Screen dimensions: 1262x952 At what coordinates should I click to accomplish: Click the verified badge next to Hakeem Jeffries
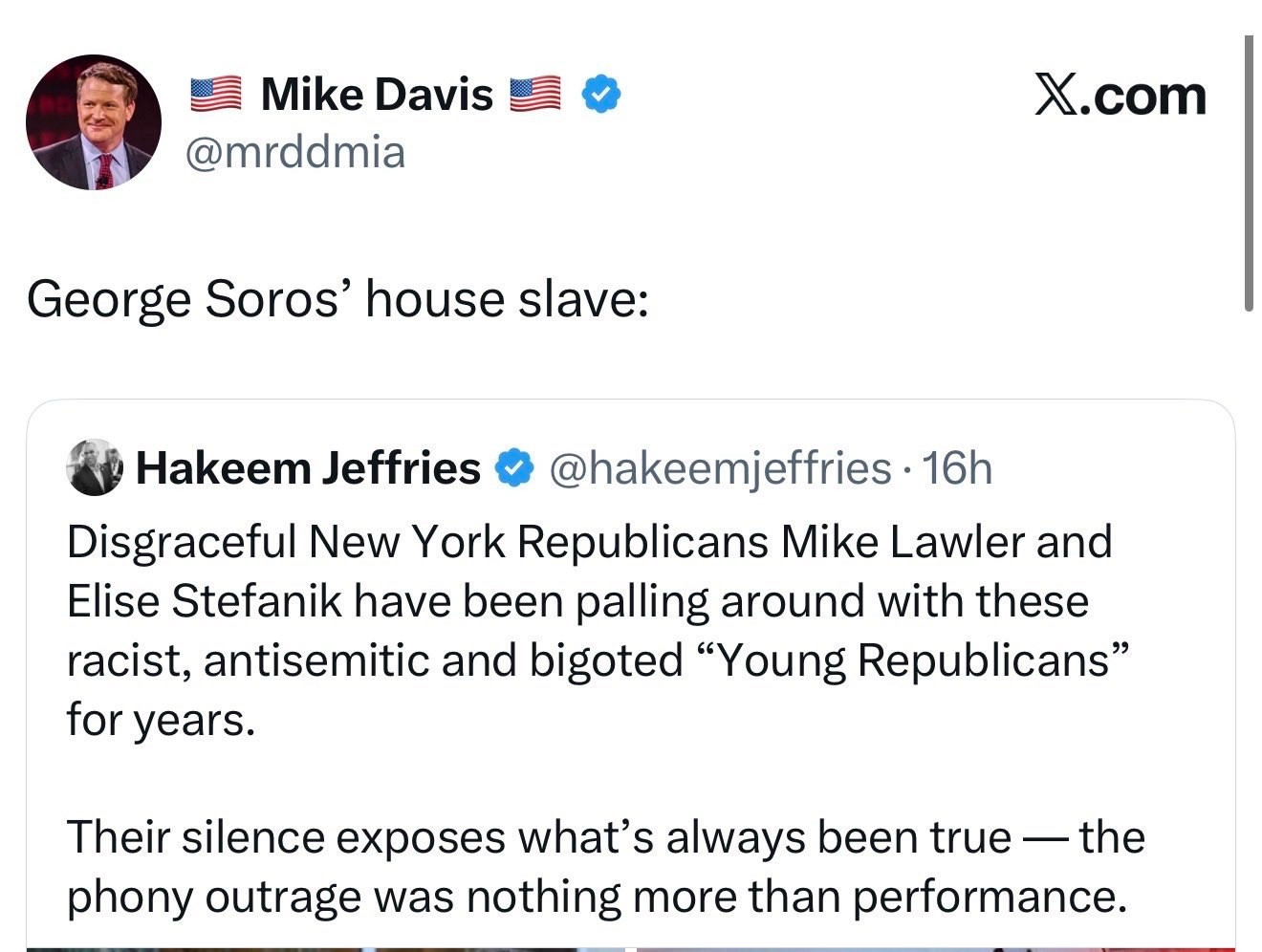tap(513, 467)
